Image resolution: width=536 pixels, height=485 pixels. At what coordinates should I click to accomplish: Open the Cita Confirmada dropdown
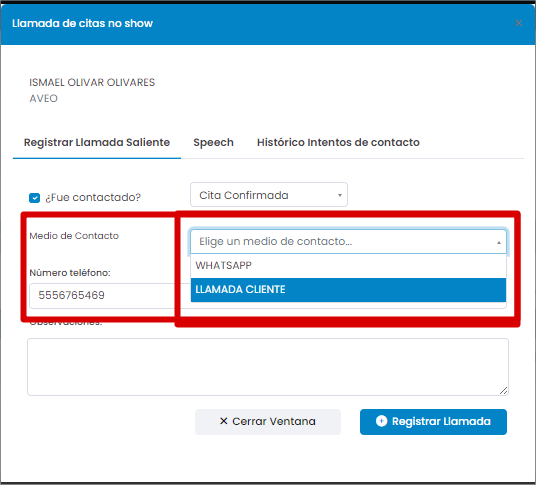[269, 195]
